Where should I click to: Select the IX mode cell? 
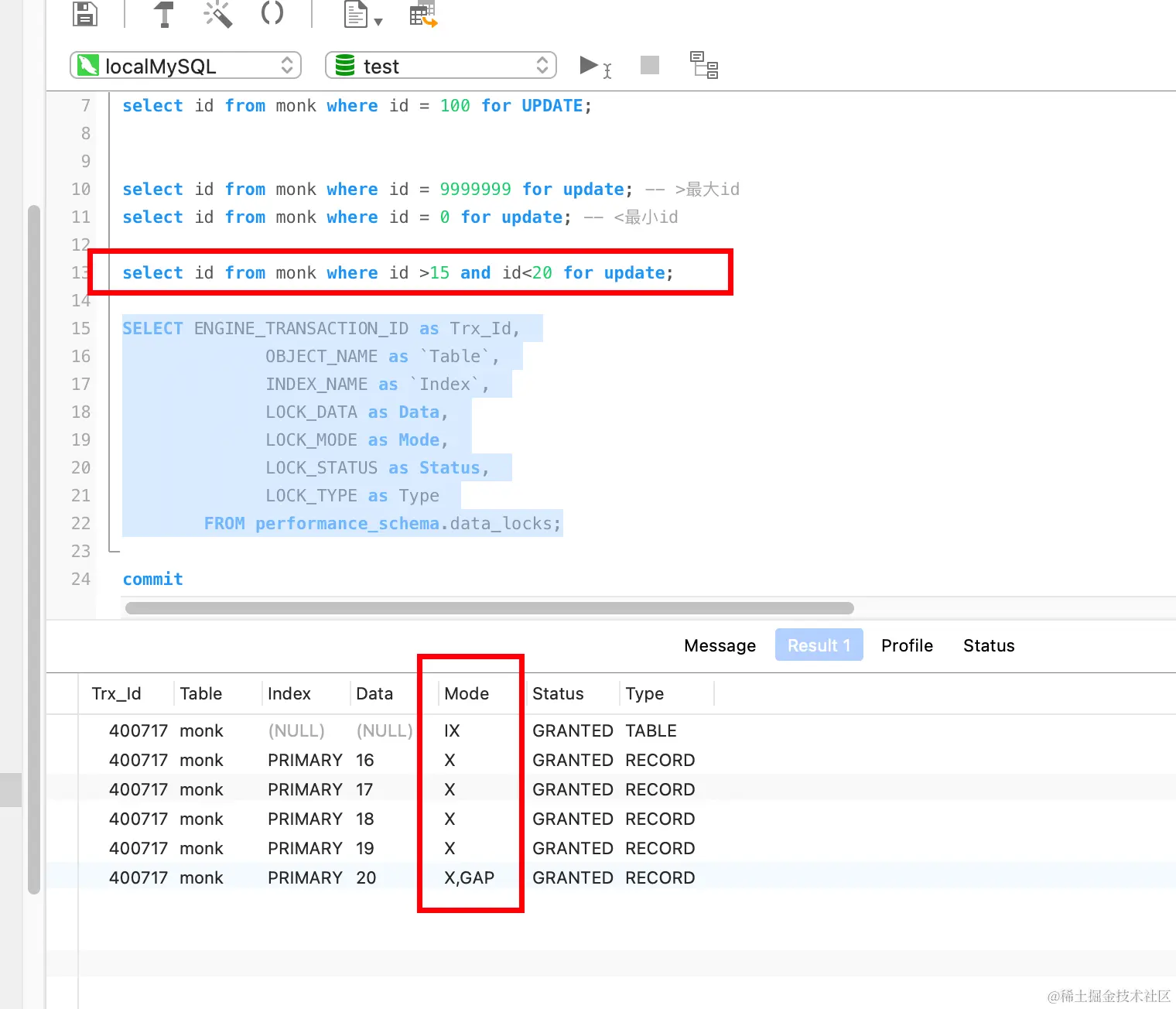452,730
